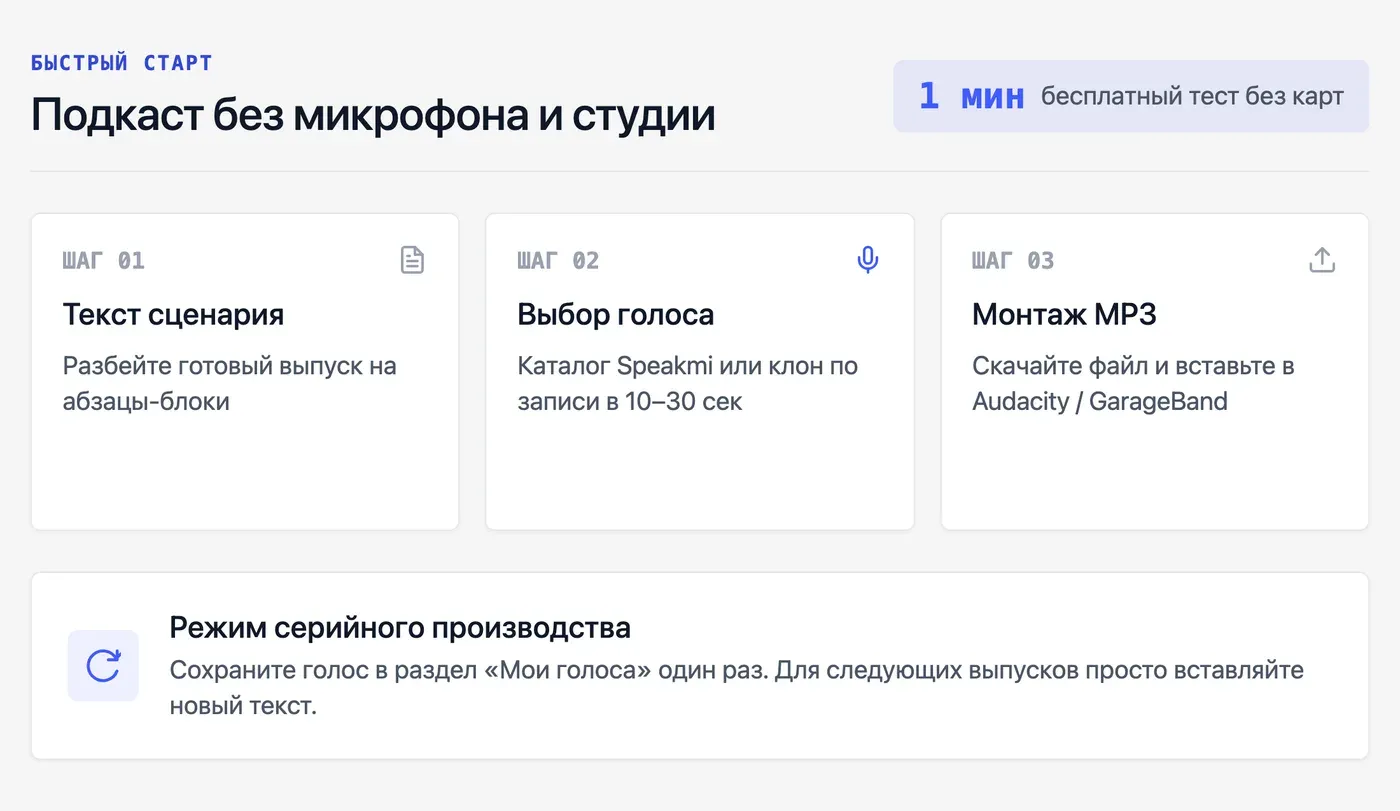Click the 'БЫСТРЫЙ СТАРТ' label
1400x811 pixels.
tap(122, 63)
